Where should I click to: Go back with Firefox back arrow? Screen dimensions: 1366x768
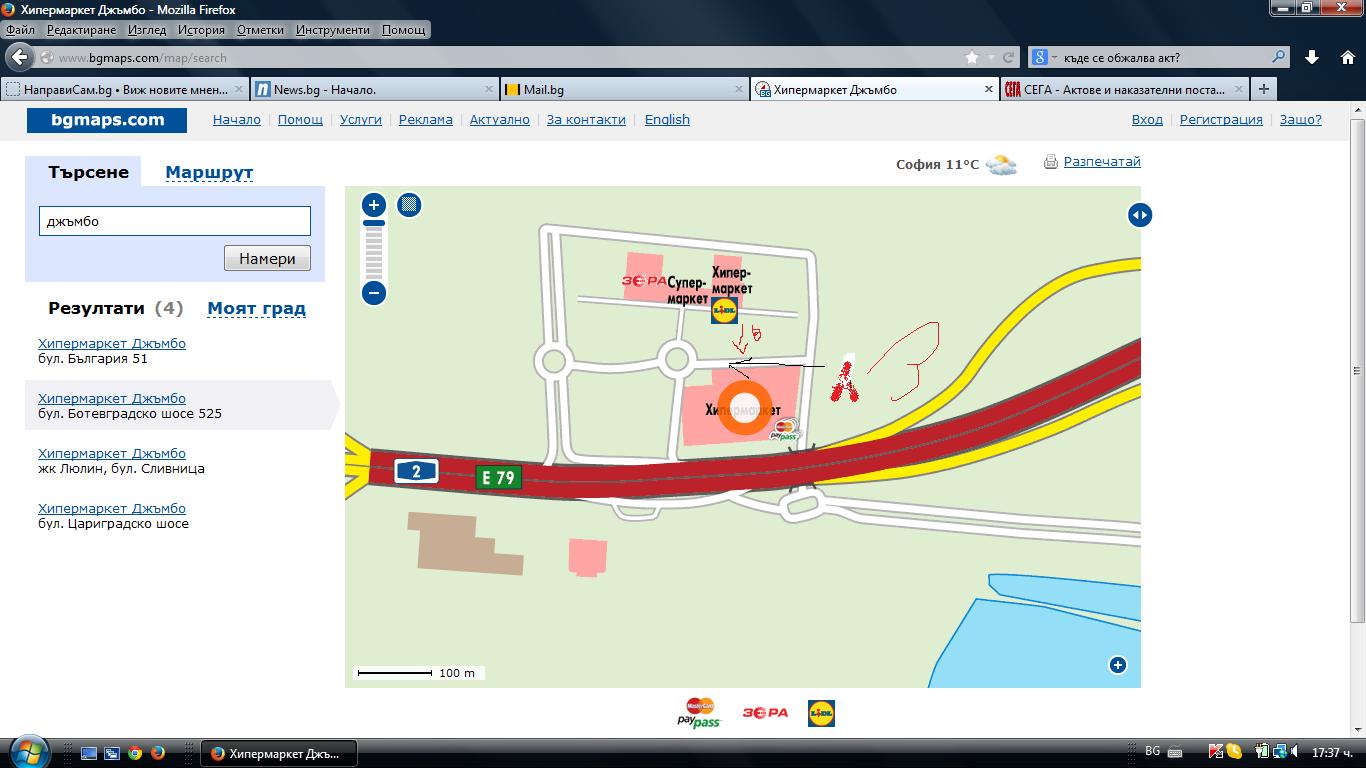[20, 57]
